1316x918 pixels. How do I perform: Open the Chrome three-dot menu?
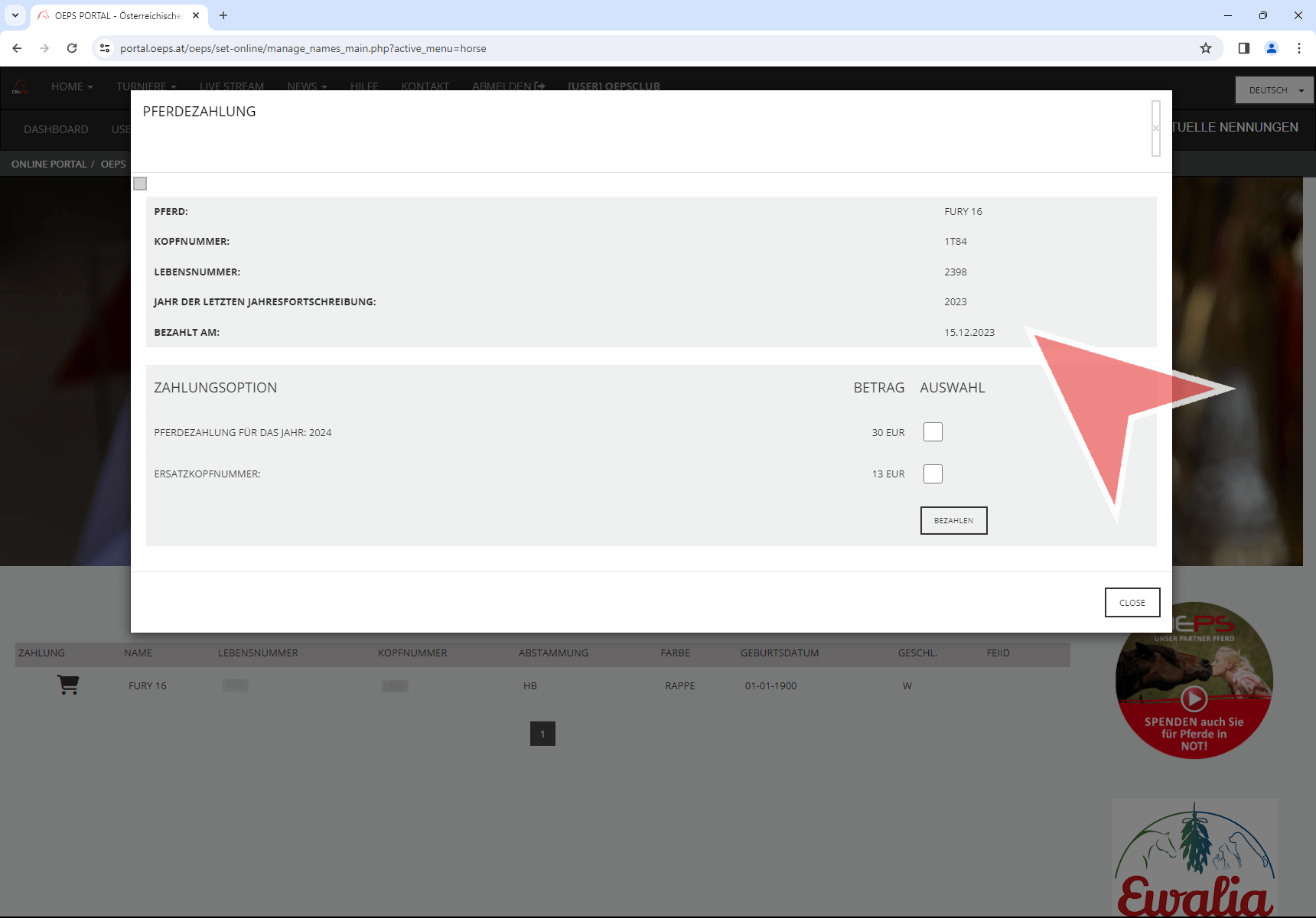(x=1298, y=48)
